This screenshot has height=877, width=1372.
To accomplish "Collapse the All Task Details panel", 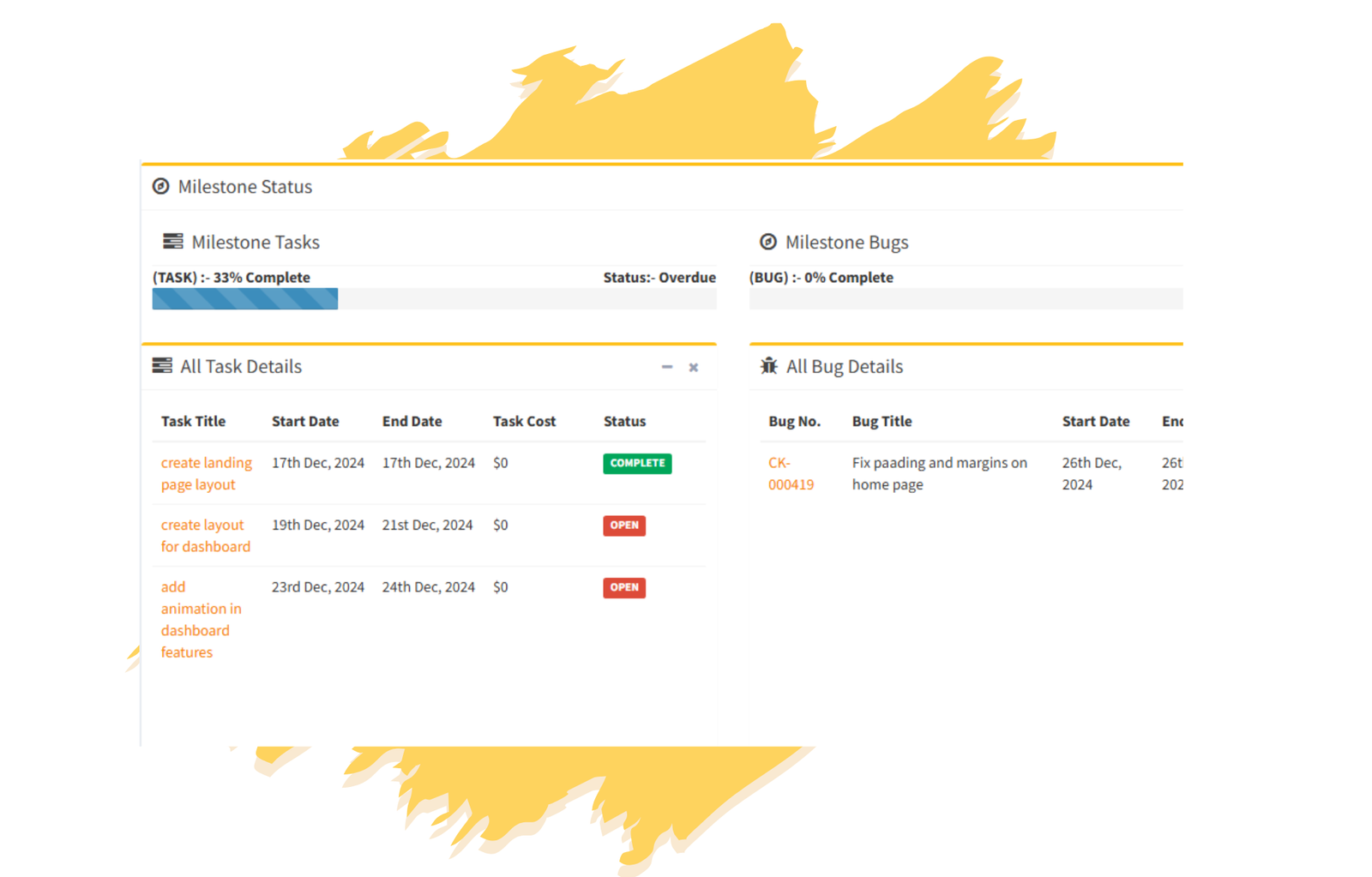I will tap(667, 367).
